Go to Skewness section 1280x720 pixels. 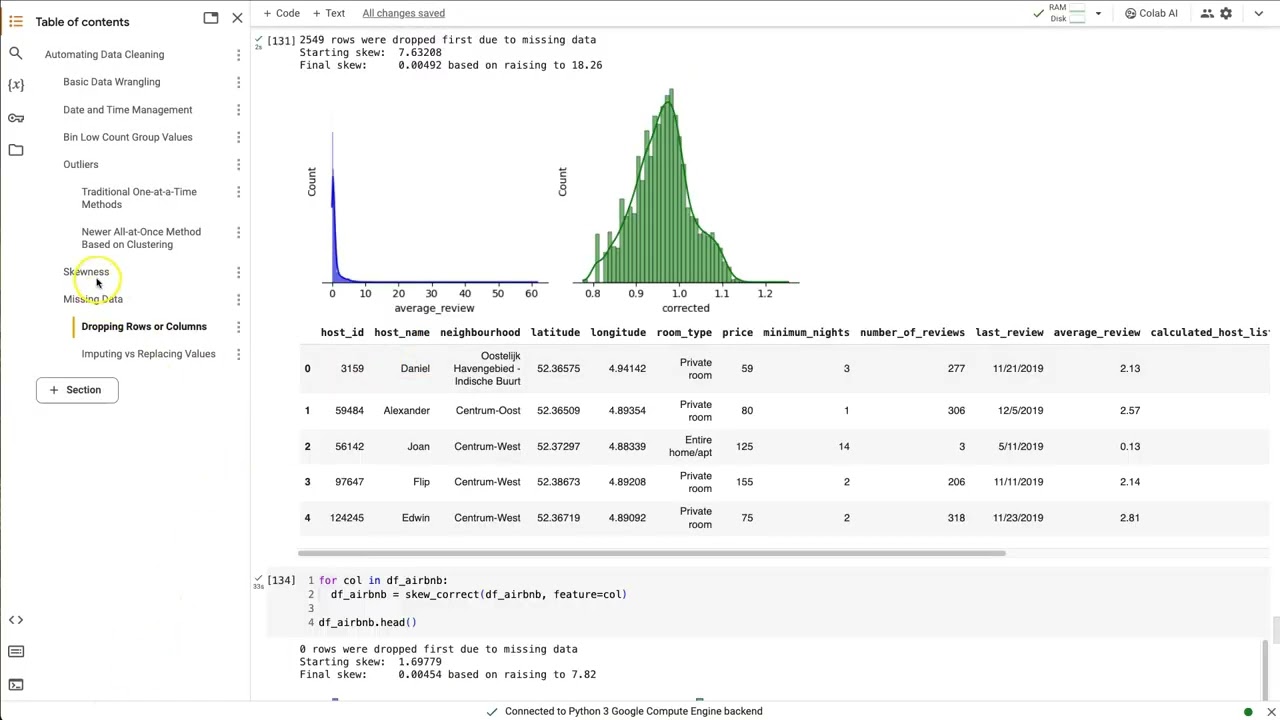tap(86, 272)
